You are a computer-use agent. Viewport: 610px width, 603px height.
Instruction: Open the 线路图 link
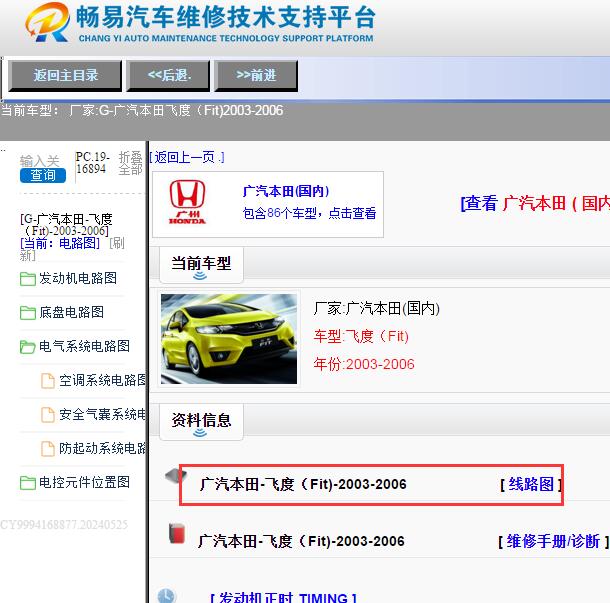click(531, 484)
